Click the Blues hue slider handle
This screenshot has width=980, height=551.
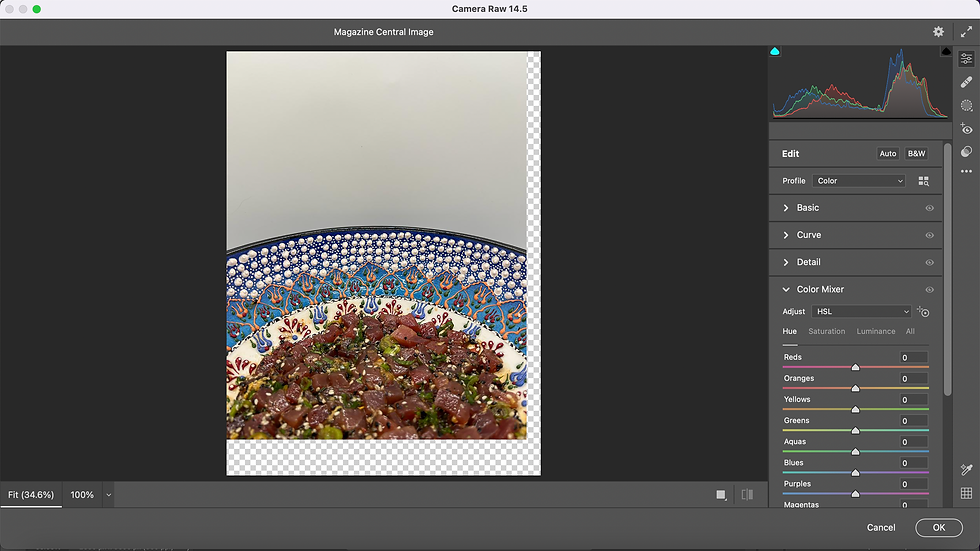coord(855,473)
